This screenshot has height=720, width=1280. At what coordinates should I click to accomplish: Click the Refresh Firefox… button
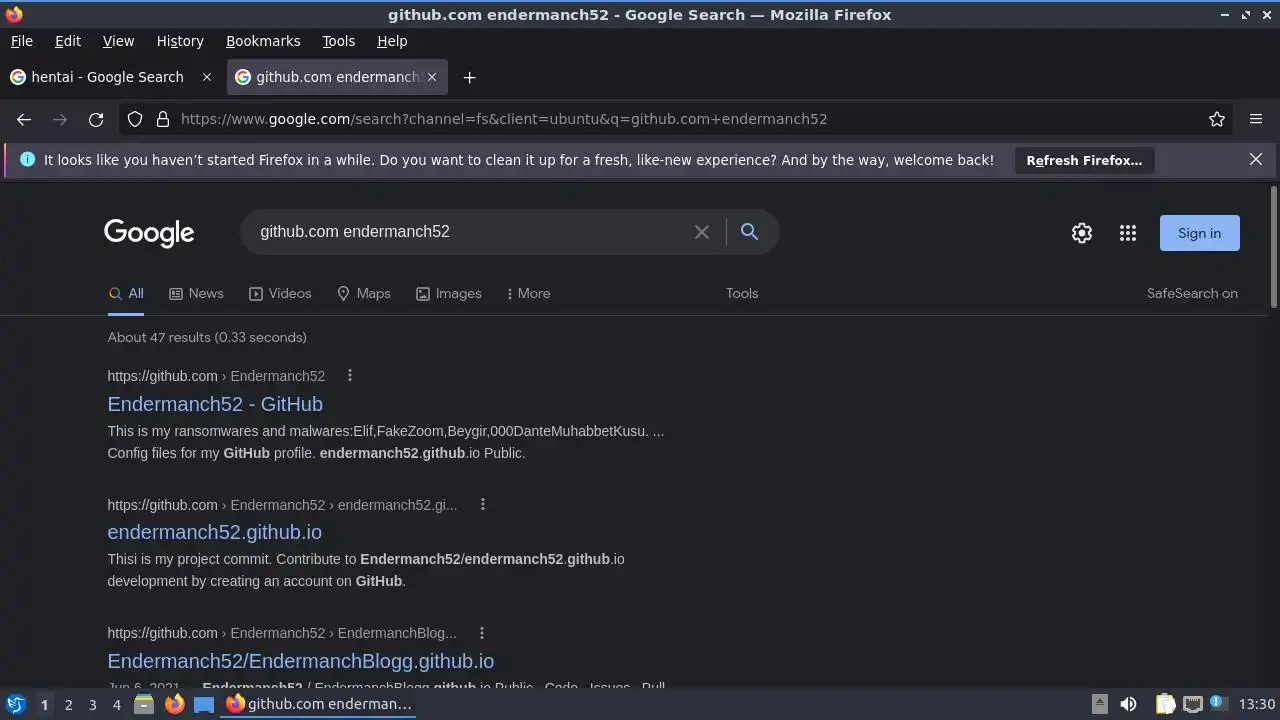1084,160
